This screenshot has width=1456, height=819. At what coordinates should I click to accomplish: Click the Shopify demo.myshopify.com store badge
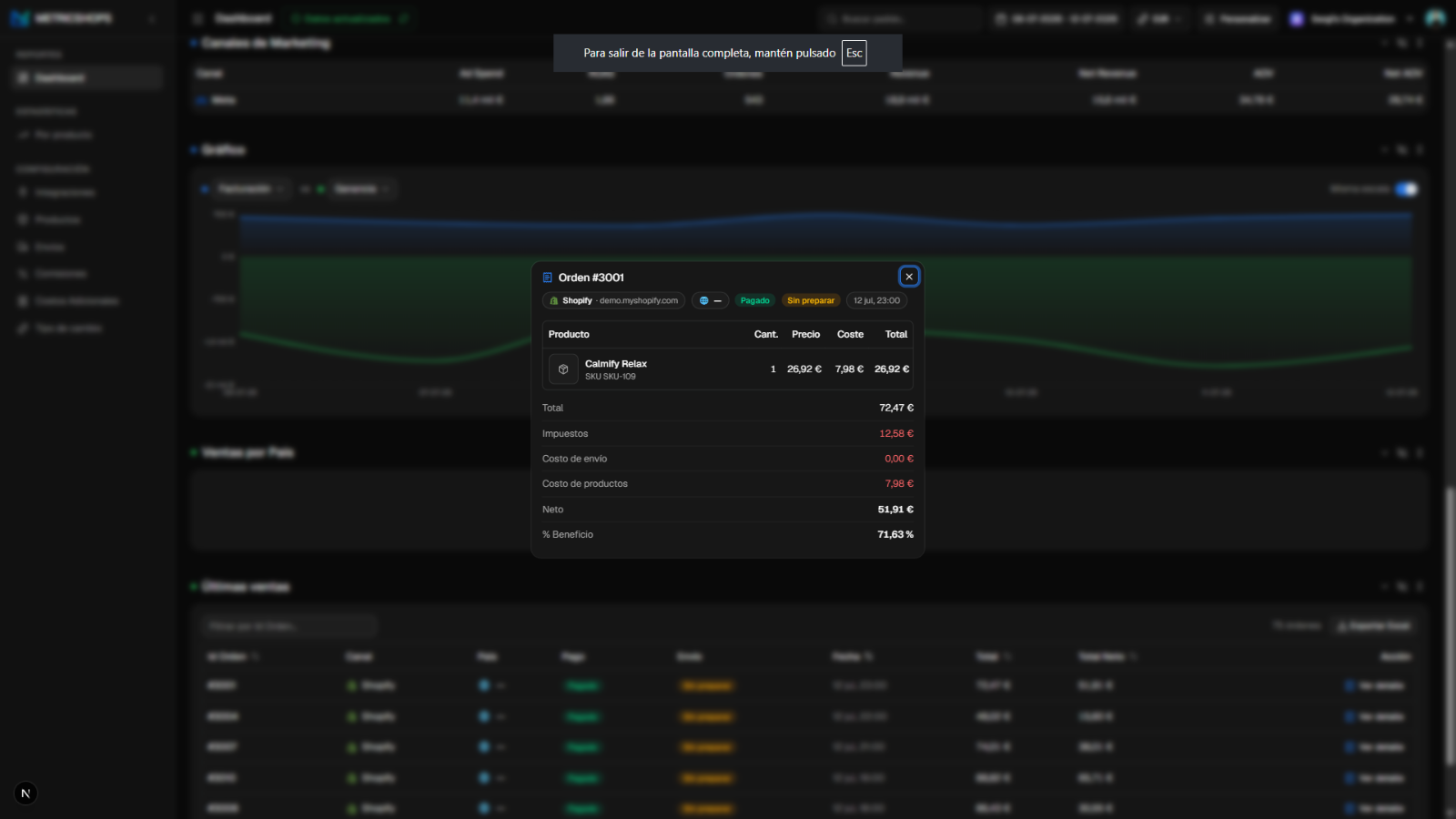pos(613,300)
